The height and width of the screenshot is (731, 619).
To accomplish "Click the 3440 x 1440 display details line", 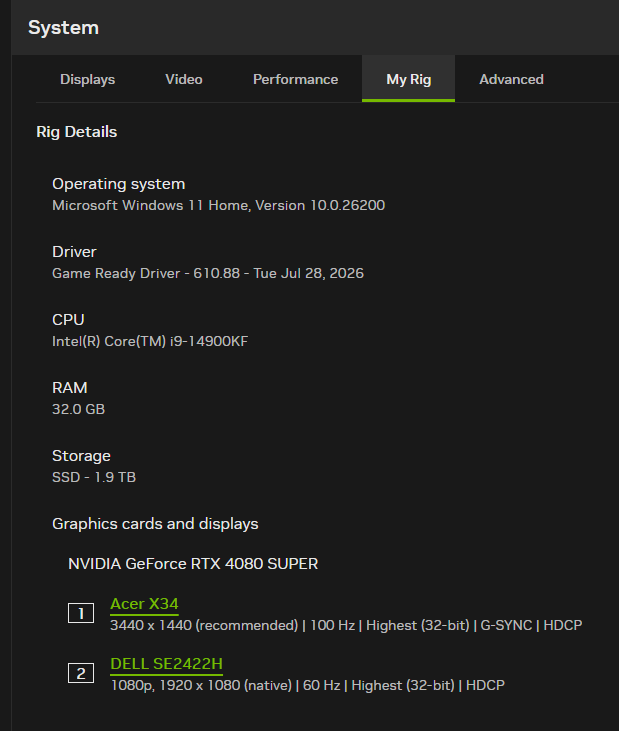I will (x=346, y=625).
